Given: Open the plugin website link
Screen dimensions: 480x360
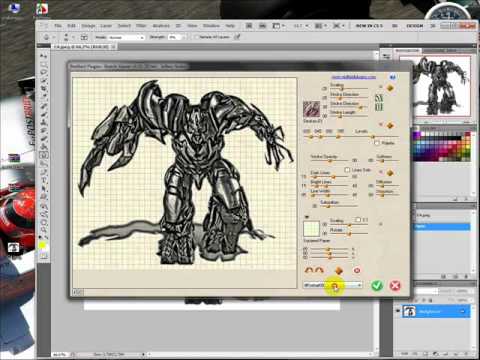Looking at the screenshot, I should (354, 77).
